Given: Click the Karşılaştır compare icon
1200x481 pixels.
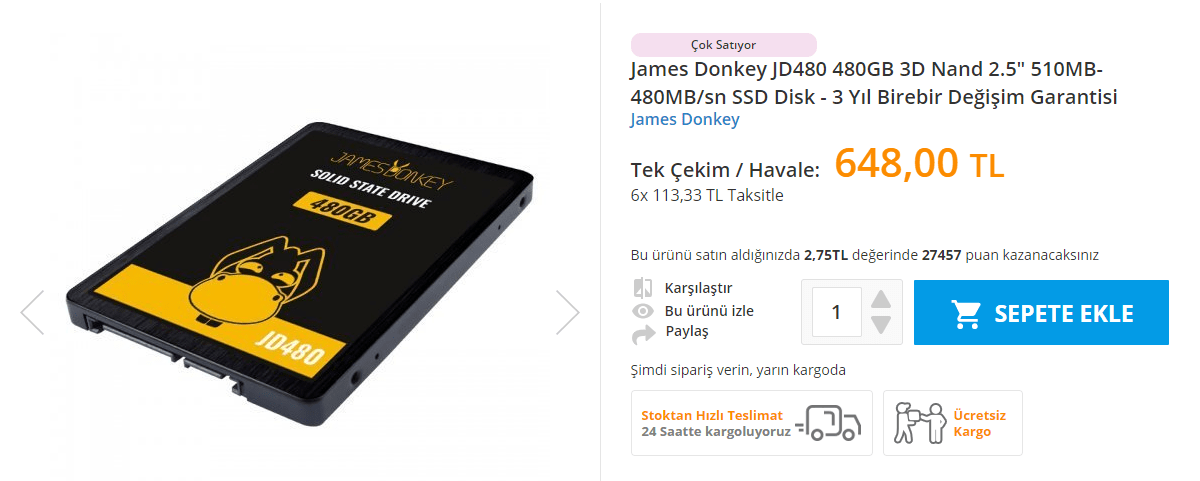Looking at the screenshot, I should pyautogui.click(x=643, y=288).
